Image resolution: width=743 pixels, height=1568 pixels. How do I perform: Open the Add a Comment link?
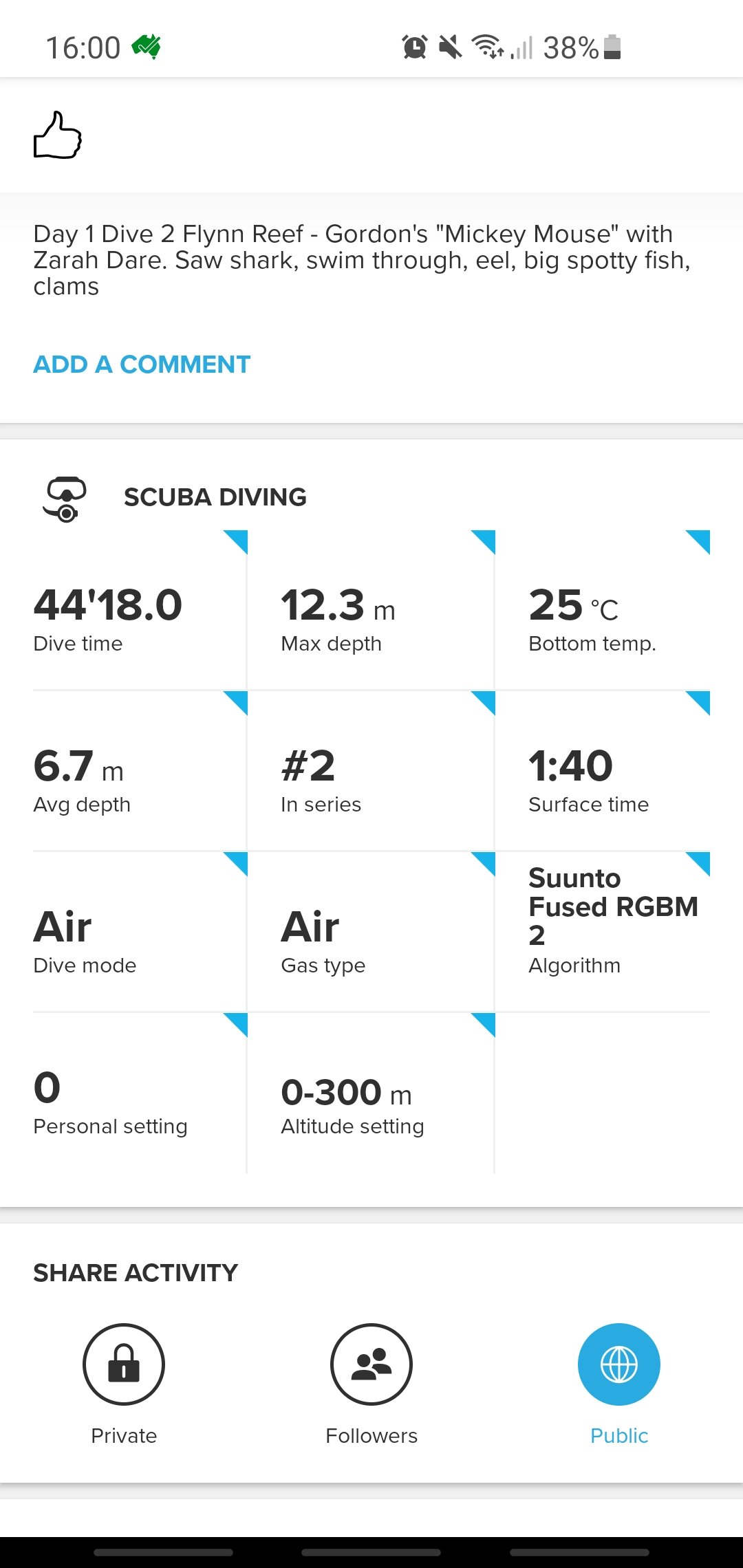click(x=142, y=364)
